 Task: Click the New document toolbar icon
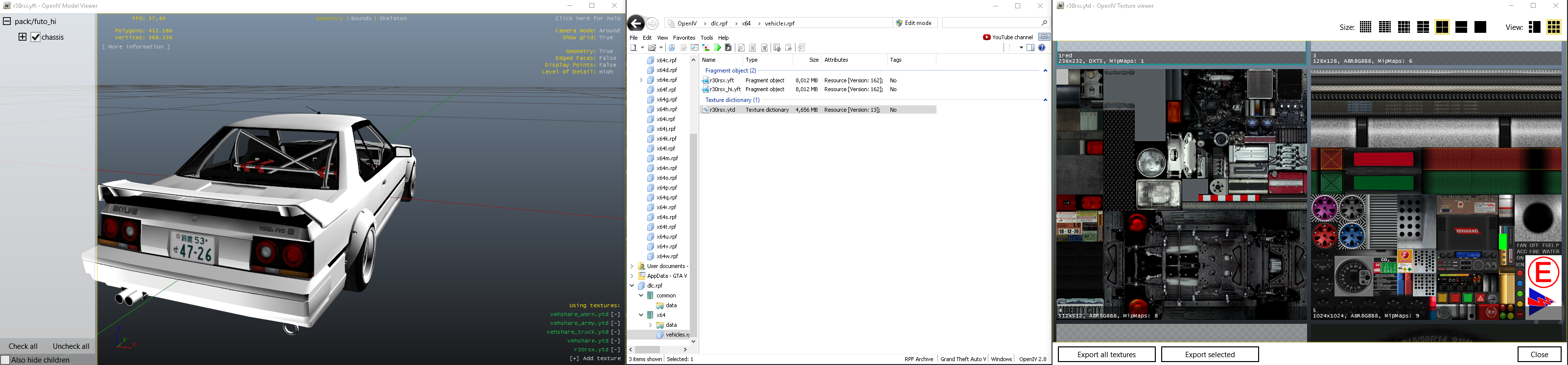pos(633,48)
